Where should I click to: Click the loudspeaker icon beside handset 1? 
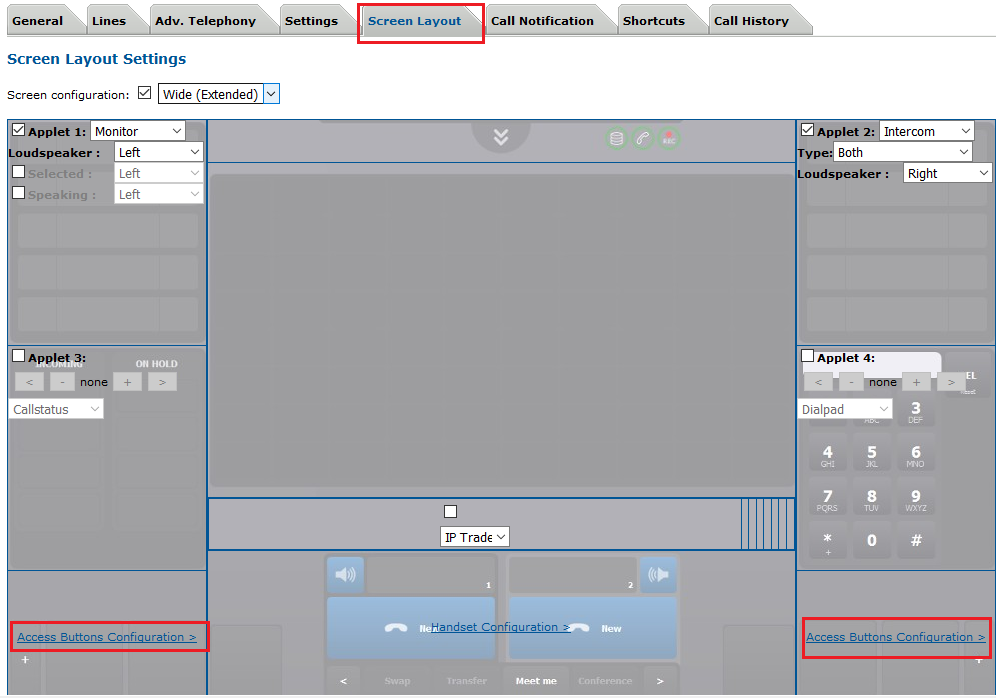346,575
